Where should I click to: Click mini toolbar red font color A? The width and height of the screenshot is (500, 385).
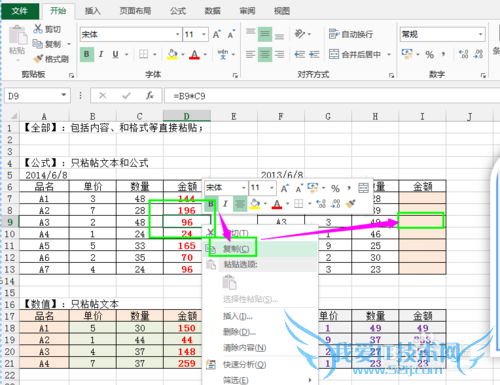tap(277, 204)
